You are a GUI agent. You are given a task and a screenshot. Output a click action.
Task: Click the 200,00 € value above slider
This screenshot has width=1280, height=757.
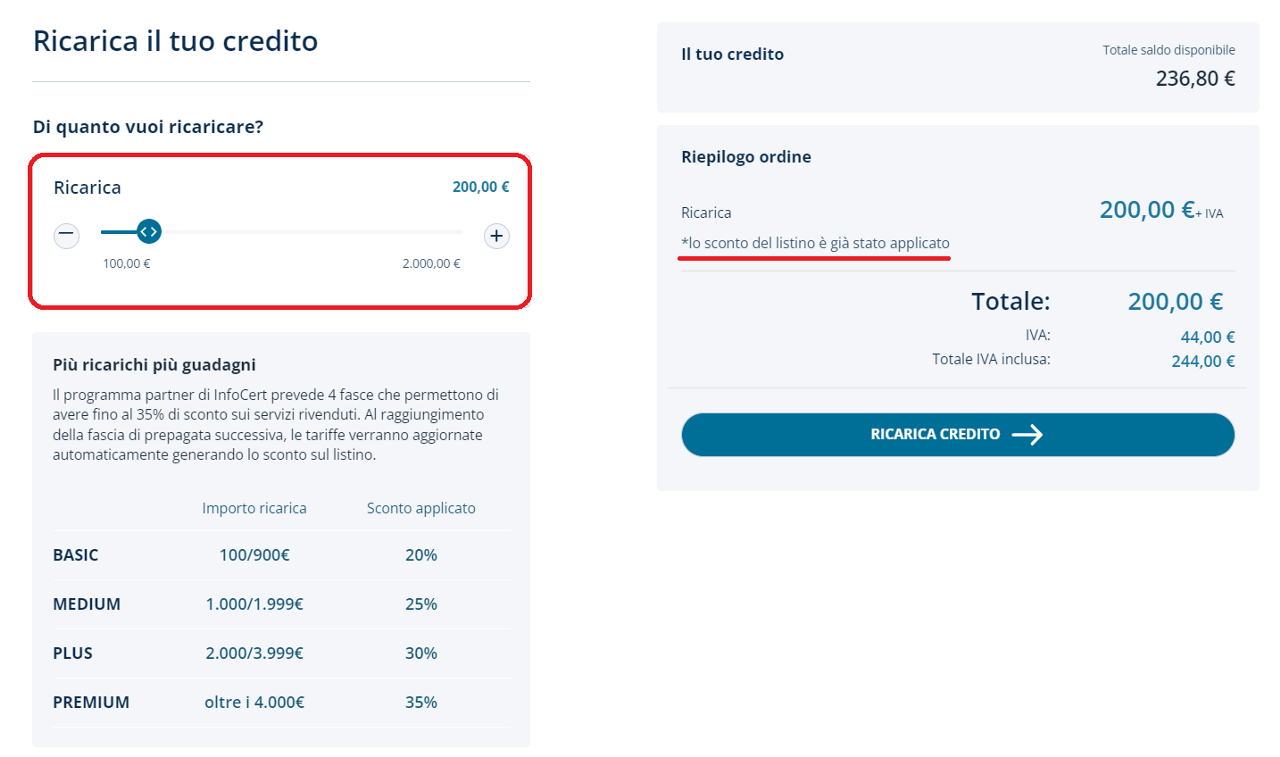480,187
